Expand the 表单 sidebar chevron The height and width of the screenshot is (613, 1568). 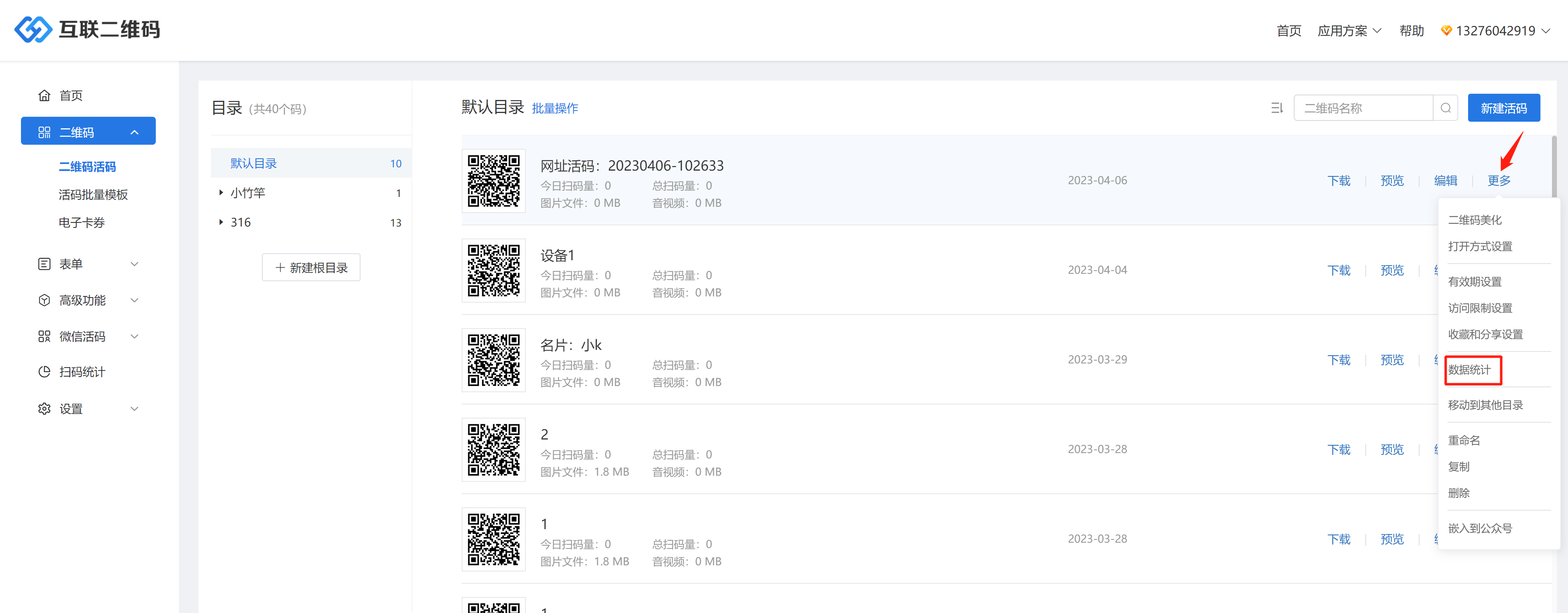pyautogui.click(x=134, y=264)
